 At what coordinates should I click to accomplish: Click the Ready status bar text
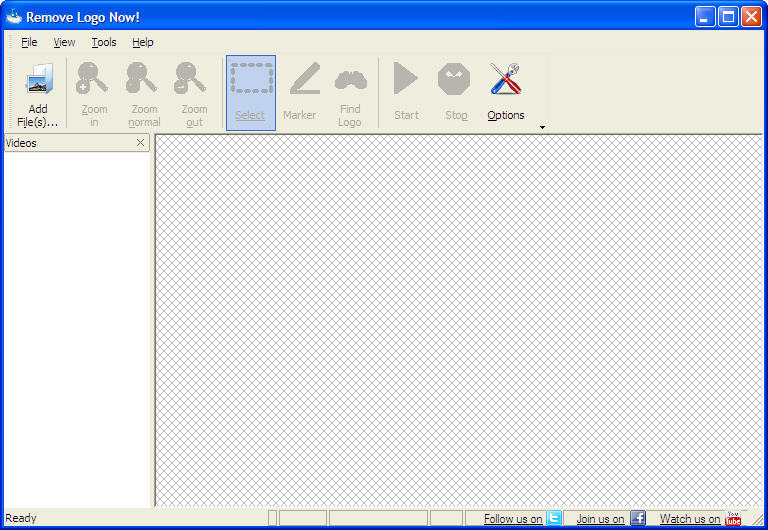(x=21, y=518)
